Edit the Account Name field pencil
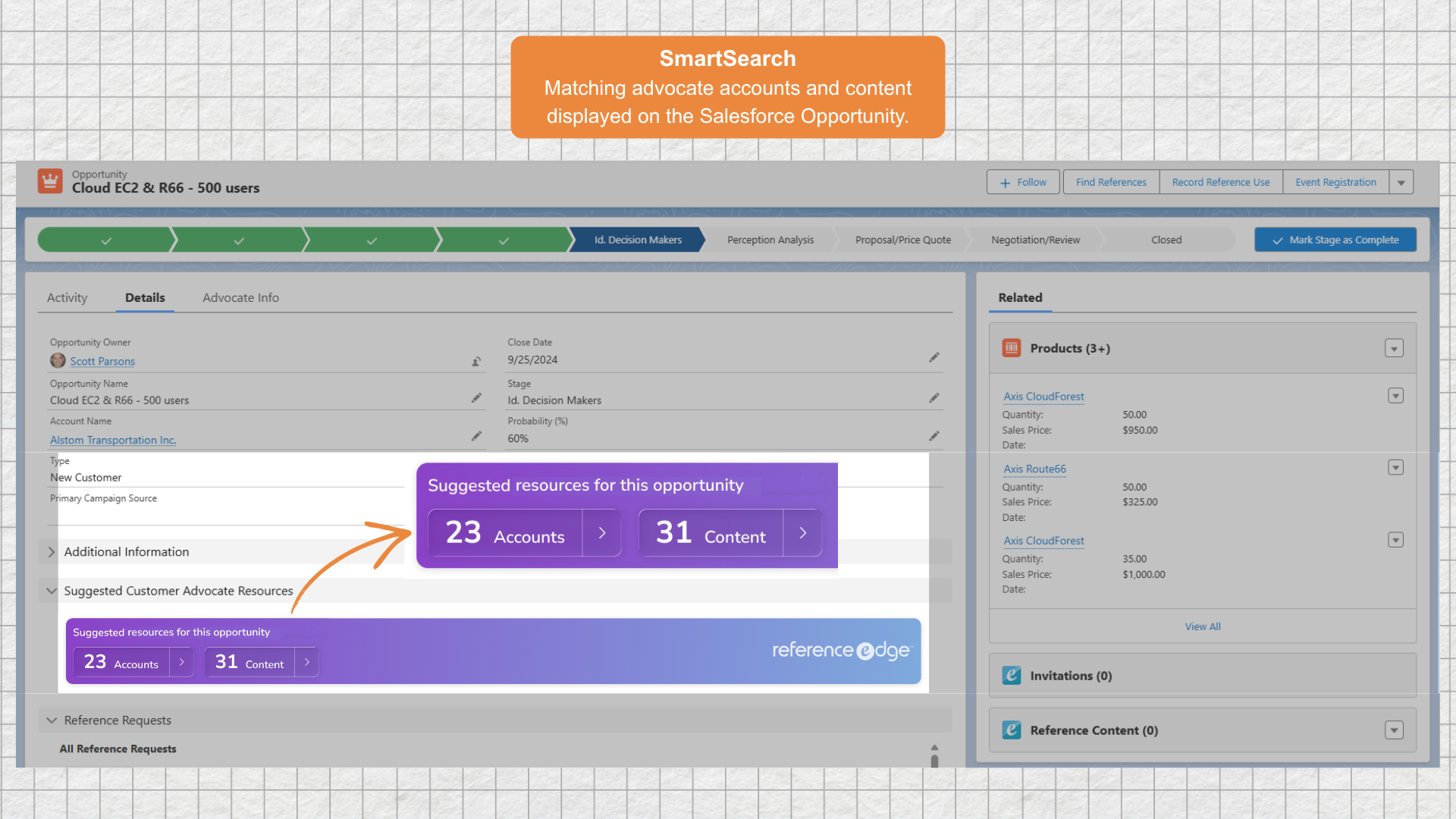The height and width of the screenshot is (819, 1456). (x=476, y=436)
